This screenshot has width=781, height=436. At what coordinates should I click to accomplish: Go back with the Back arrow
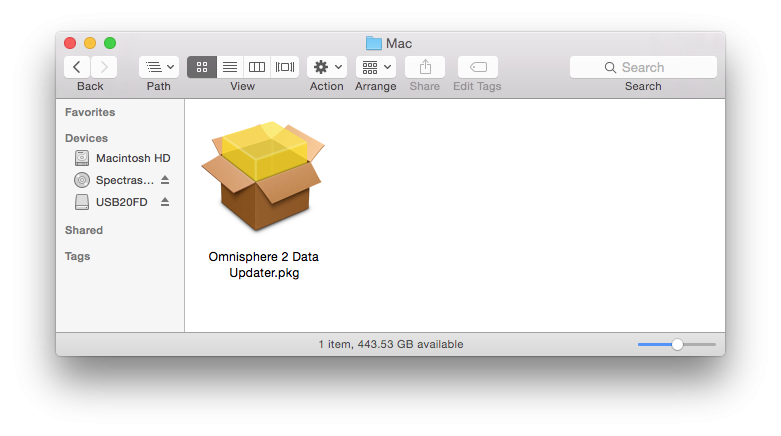pyautogui.click(x=77, y=67)
